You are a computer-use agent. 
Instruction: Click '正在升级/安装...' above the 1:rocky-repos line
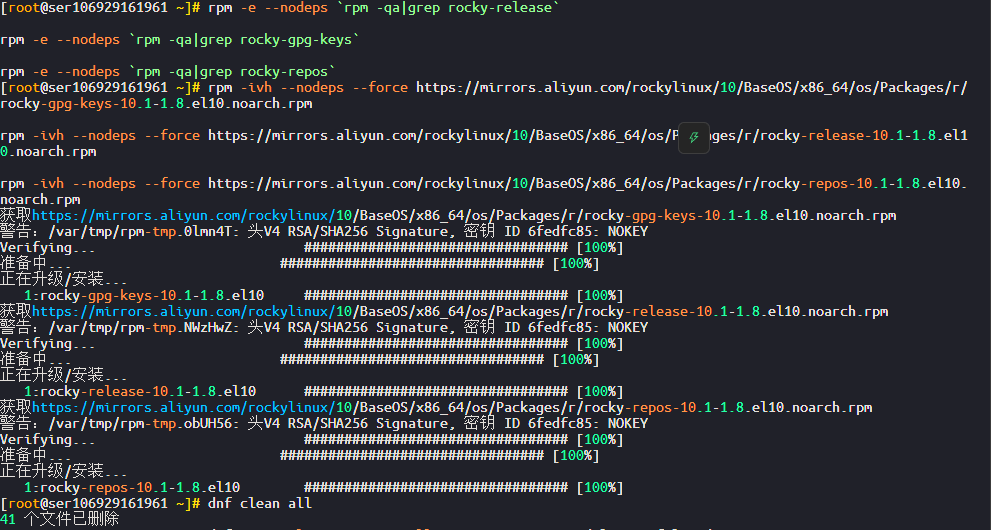[63, 471]
